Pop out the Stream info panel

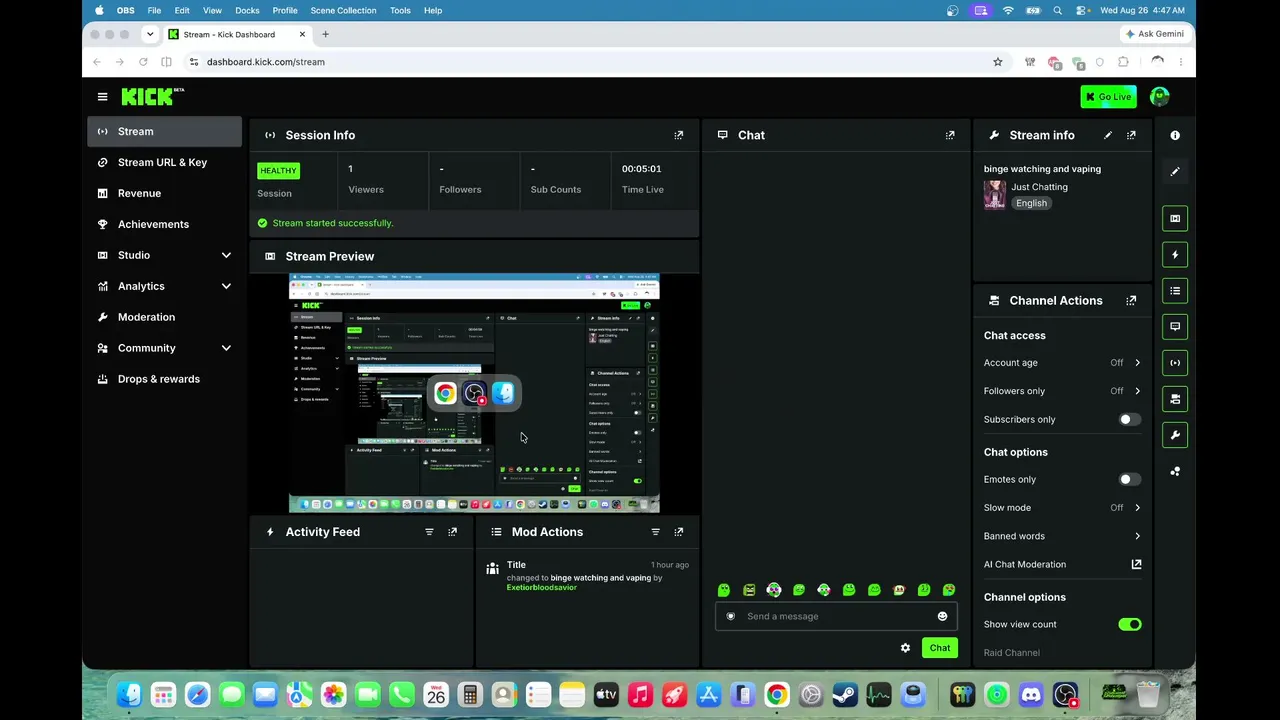1131,135
